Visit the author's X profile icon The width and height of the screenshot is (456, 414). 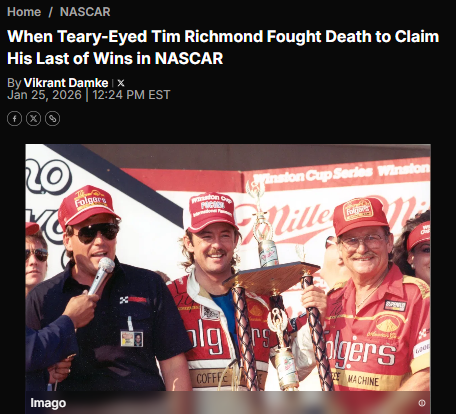(x=121, y=83)
